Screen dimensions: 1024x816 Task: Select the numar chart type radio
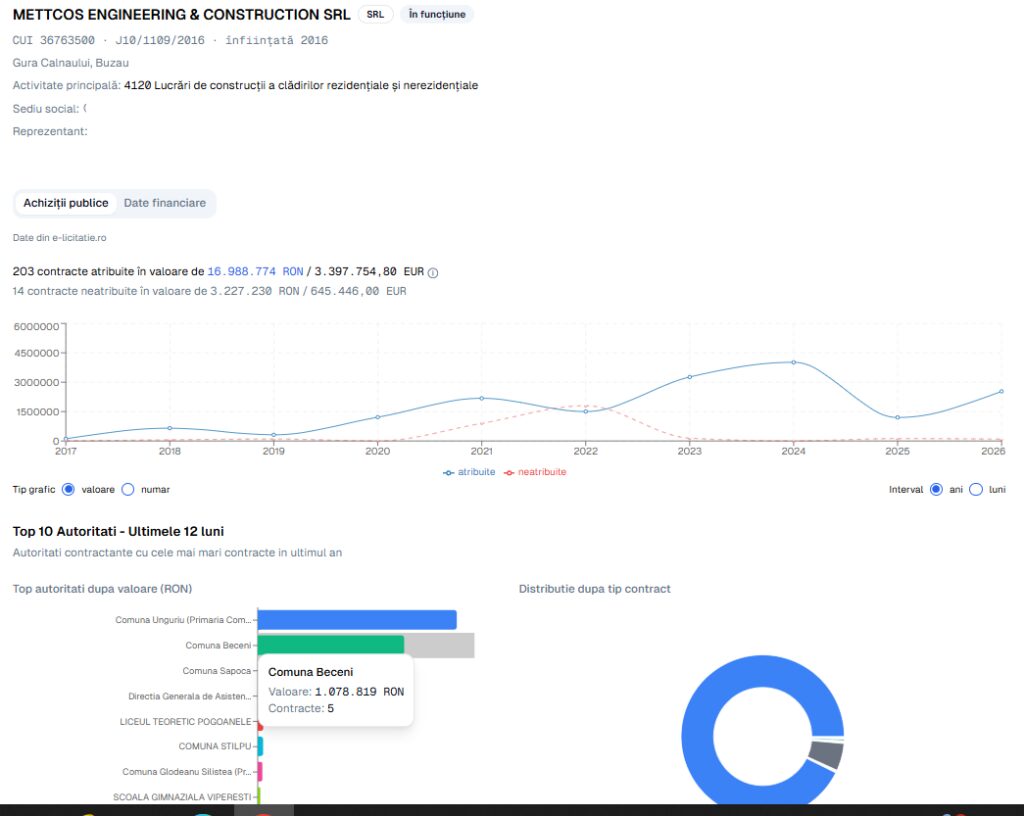tap(128, 490)
